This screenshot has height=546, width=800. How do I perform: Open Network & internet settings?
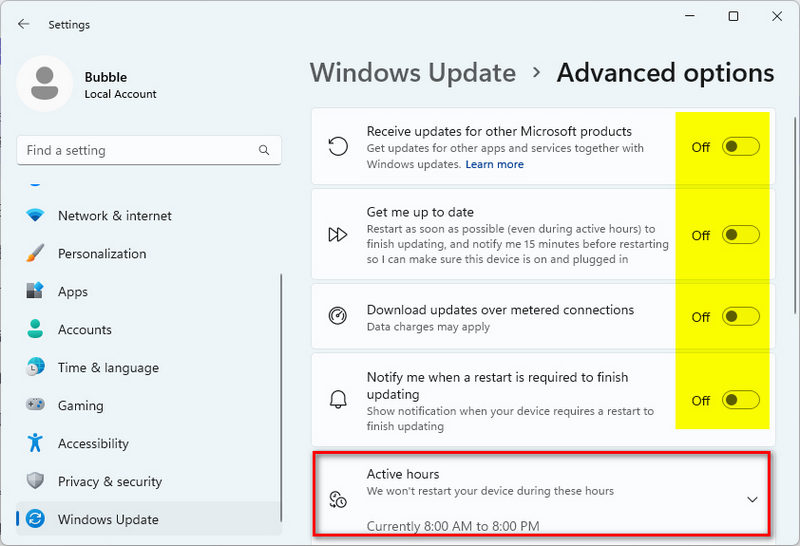(148, 215)
